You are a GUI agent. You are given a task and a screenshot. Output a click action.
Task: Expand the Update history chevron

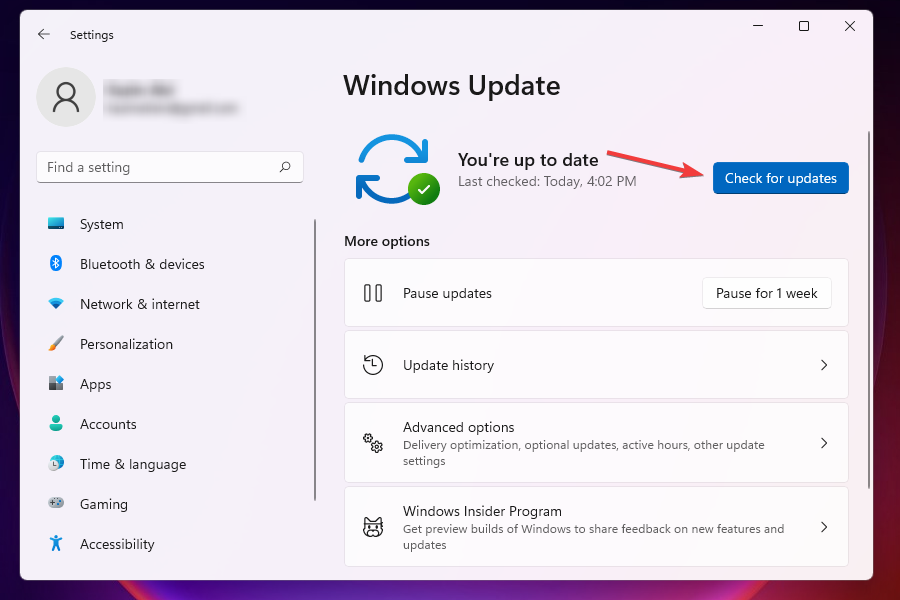click(824, 365)
